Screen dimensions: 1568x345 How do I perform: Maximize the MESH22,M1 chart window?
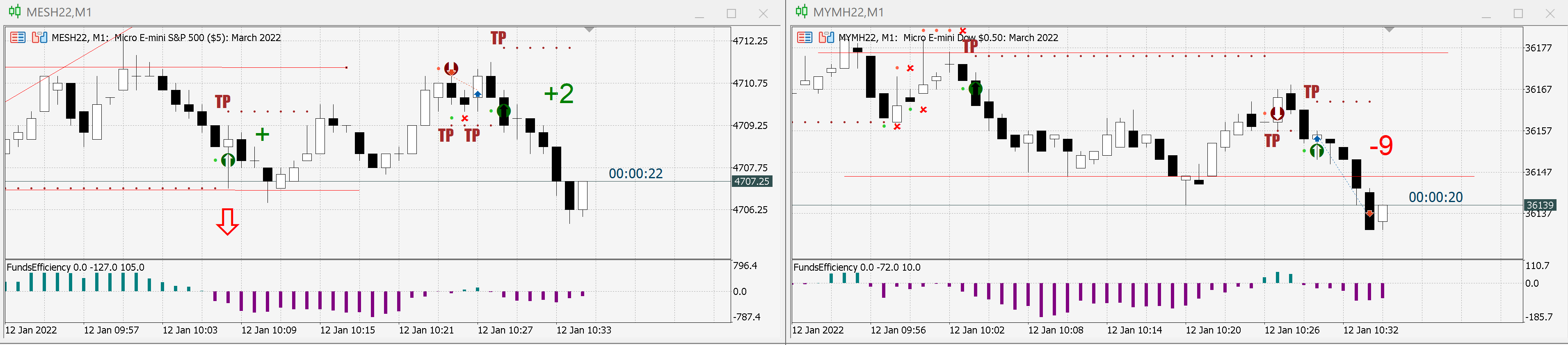731,14
